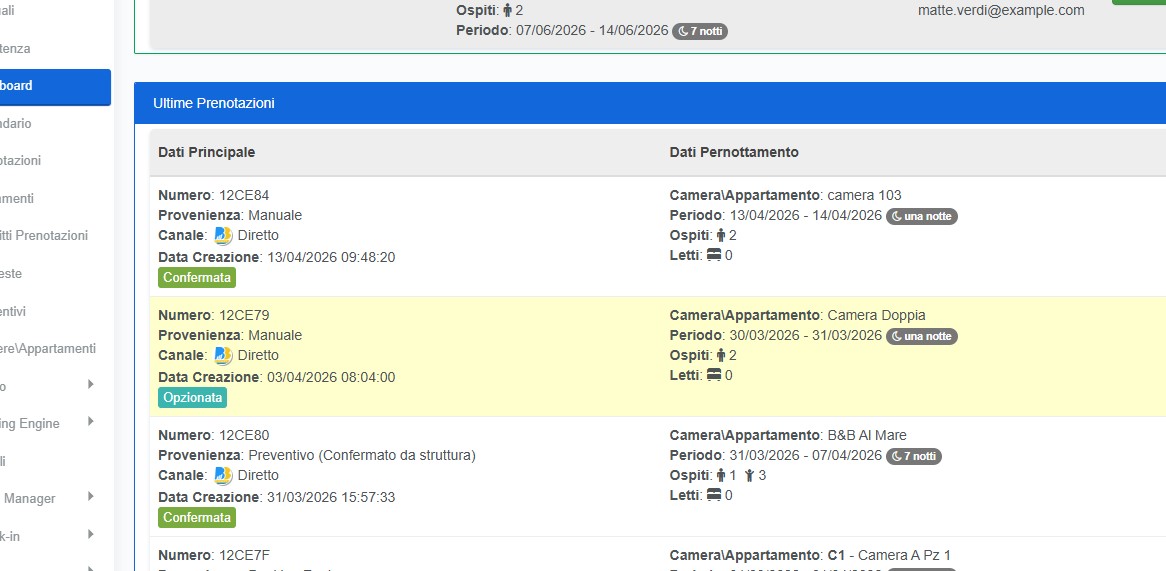Expand the Manager sidebar submenu arrow
The width and height of the screenshot is (1166, 571).
point(90,497)
